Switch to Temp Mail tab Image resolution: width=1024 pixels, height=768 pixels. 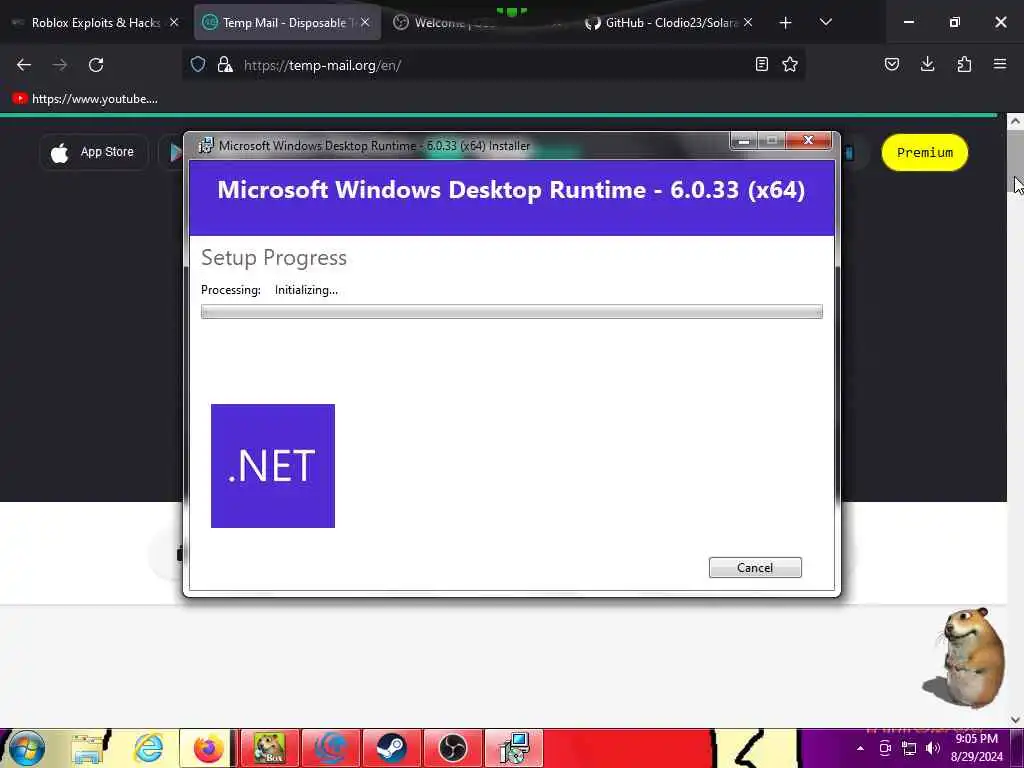pos(287,23)
